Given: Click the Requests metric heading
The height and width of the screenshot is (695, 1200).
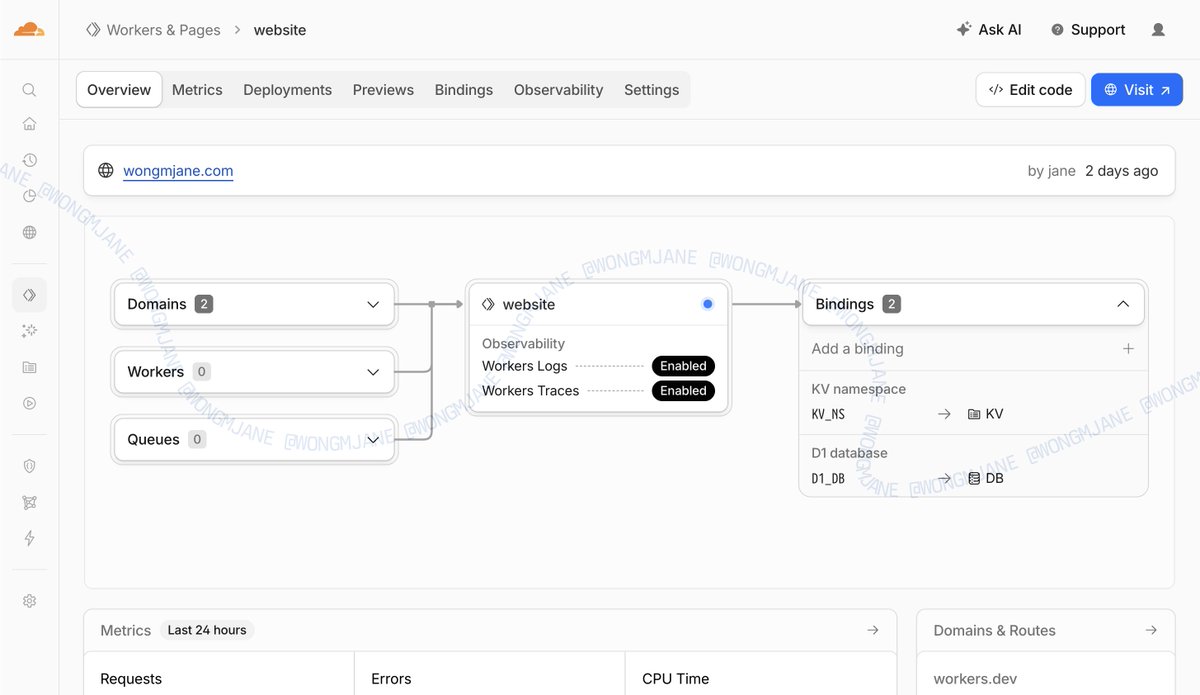Looking at the screenshot, I should (x=131, y=679).
